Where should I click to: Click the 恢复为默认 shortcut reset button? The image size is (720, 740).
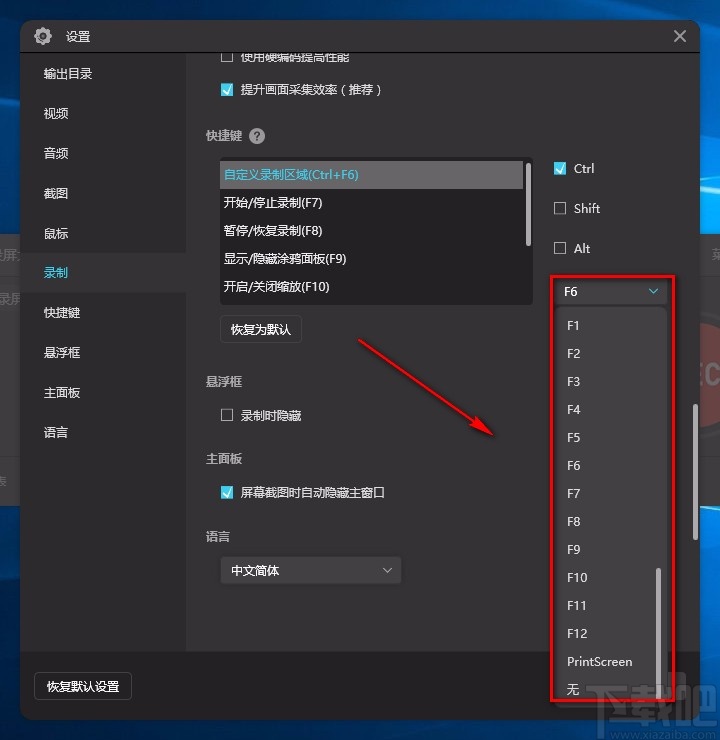(x=260, y=329)
